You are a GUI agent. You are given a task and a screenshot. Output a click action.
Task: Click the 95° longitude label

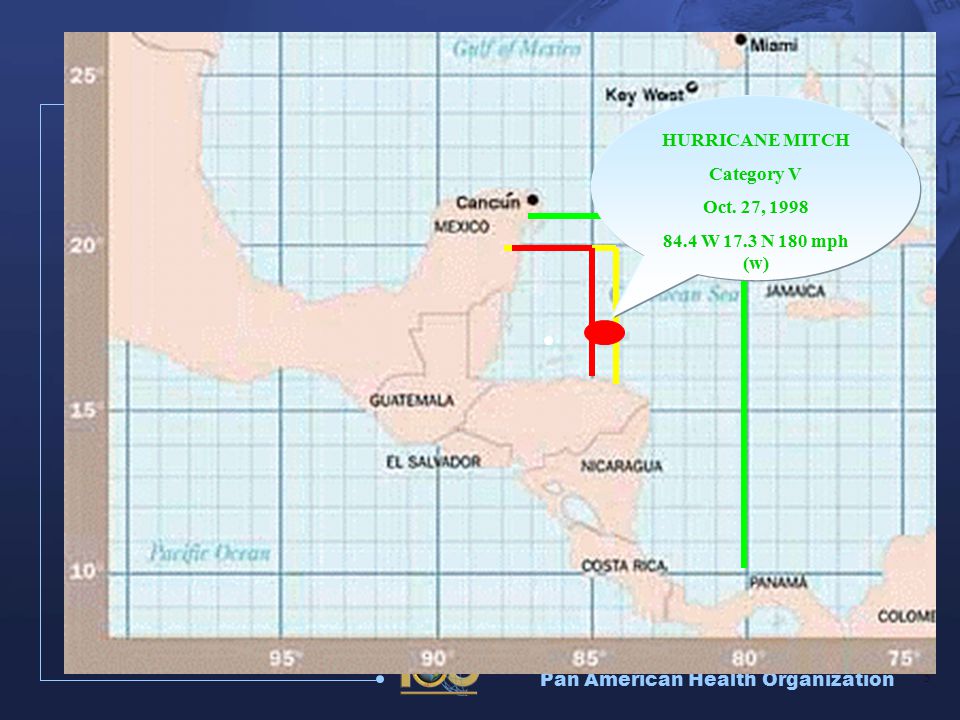tap(285, 659)
